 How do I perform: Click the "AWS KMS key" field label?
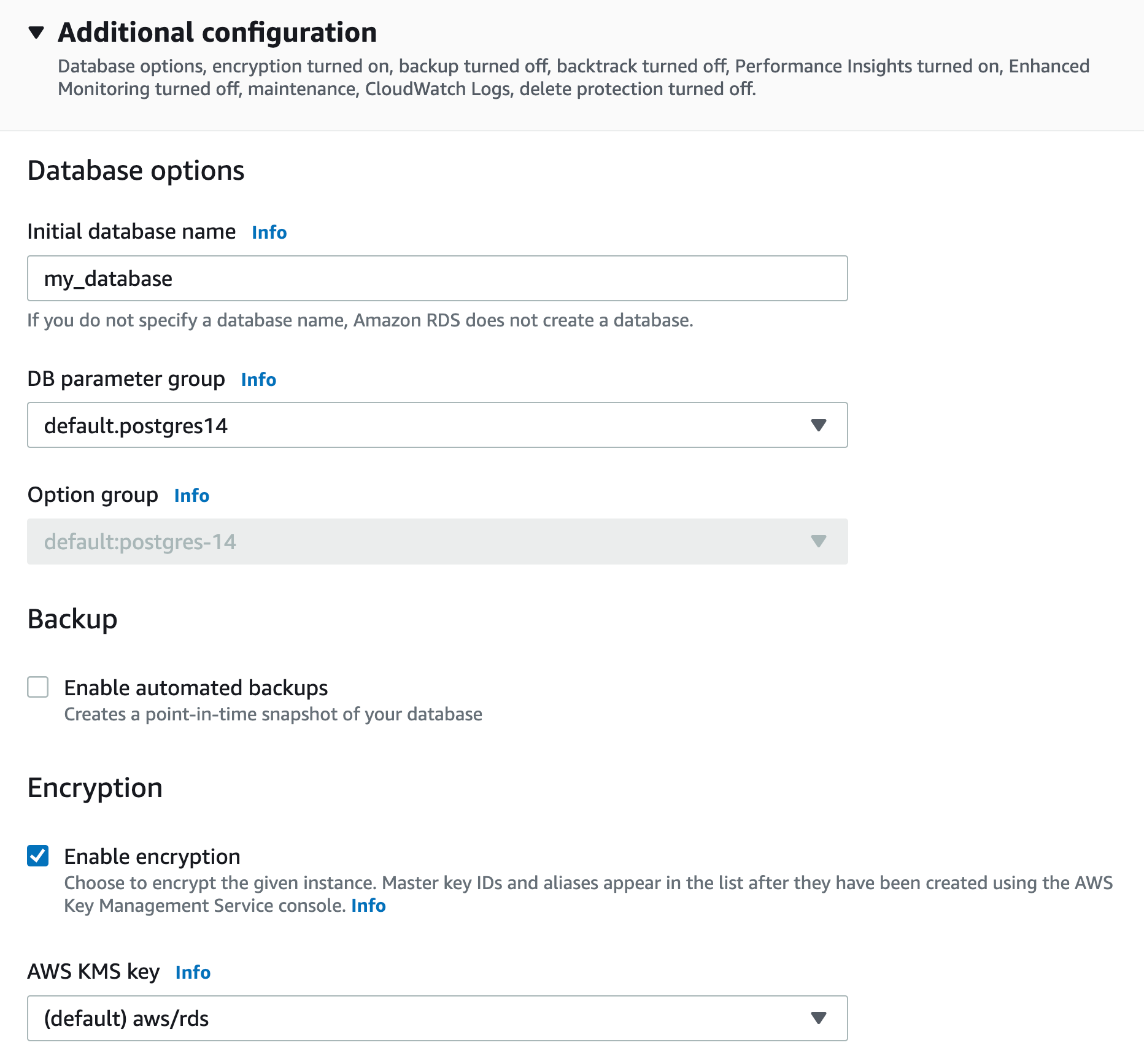[93, 972]
